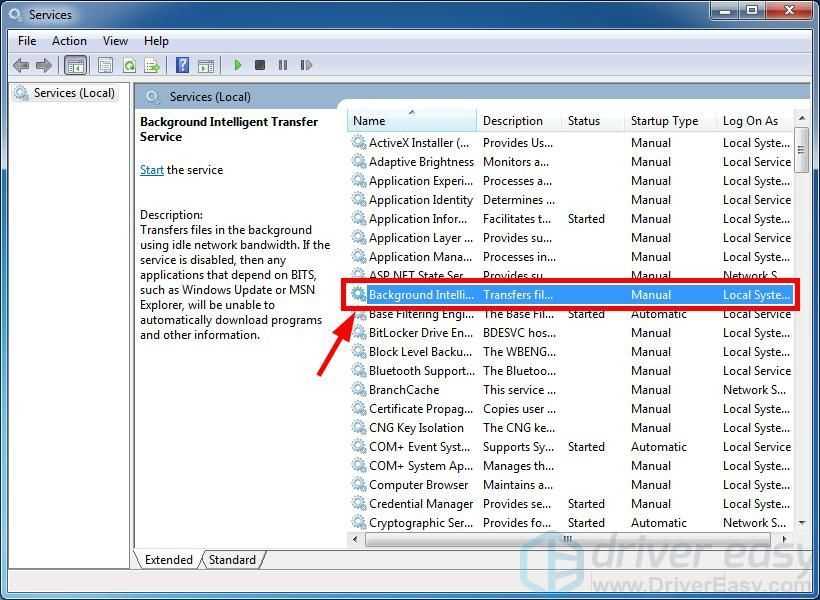Open Properties toolbar icon

point(106,65)
